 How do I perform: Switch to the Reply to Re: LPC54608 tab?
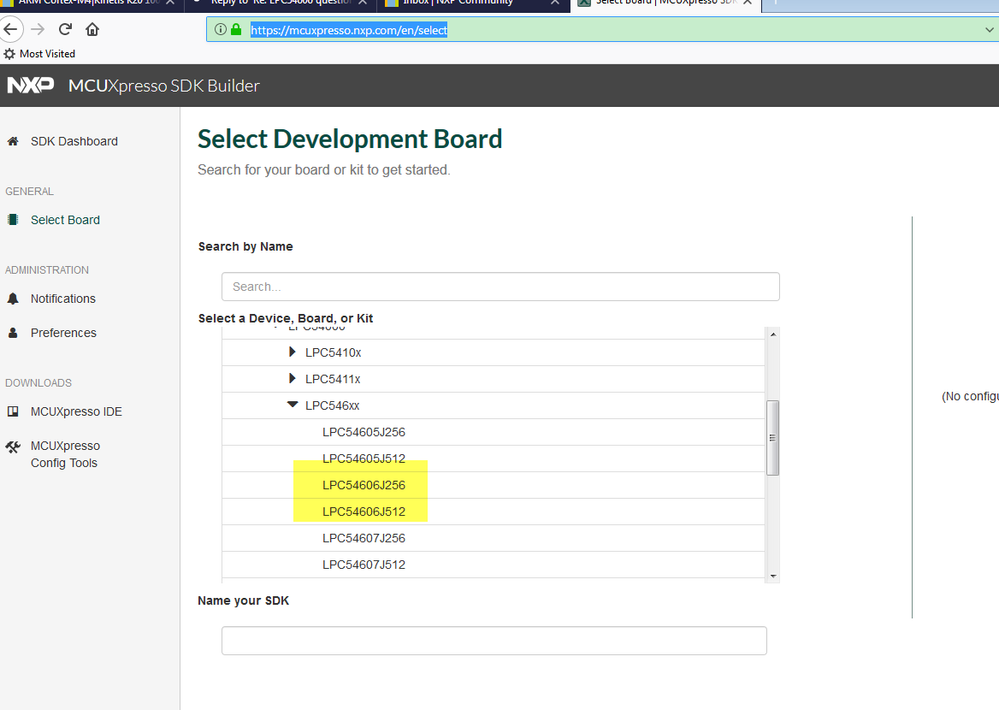point(280,3)
